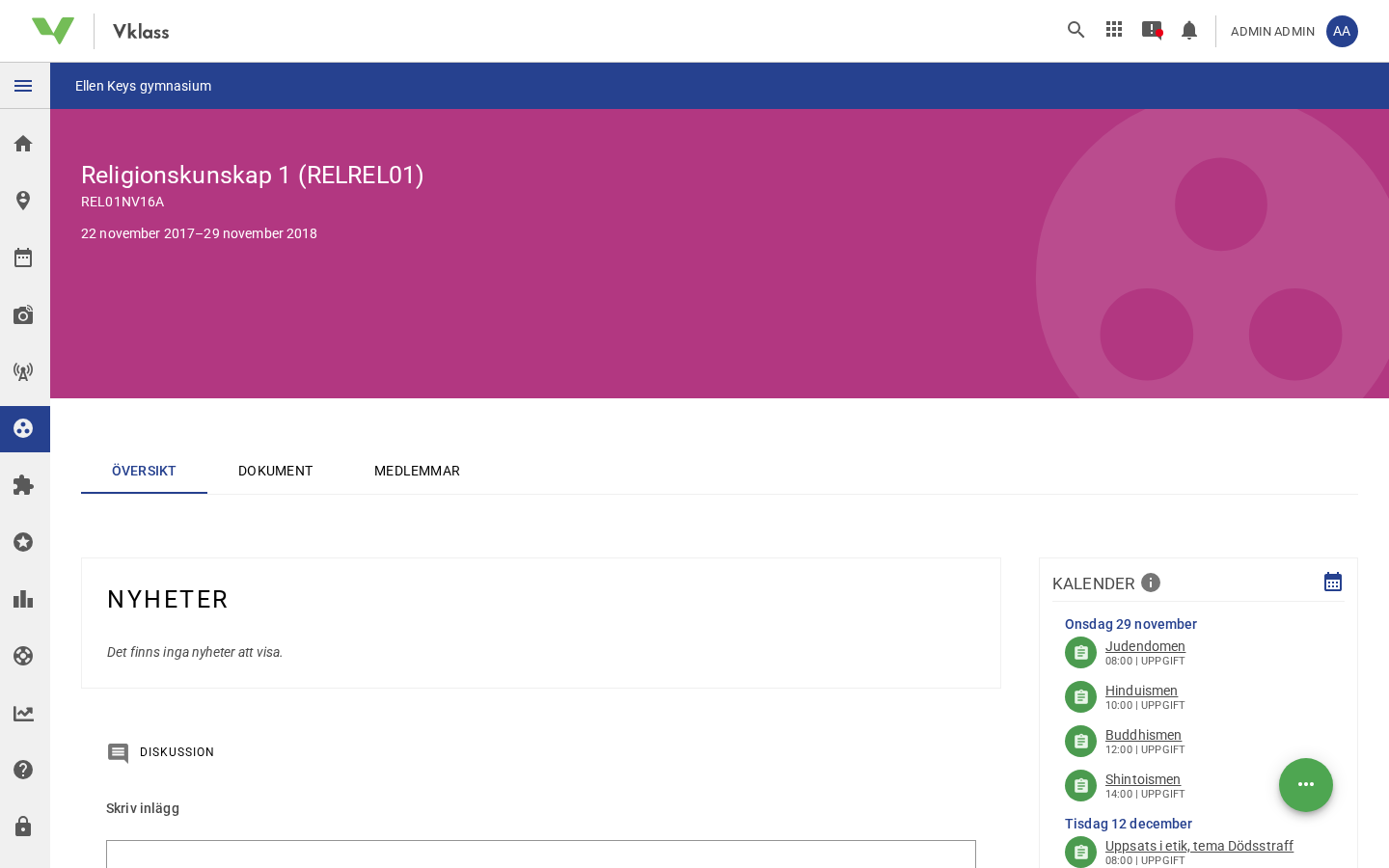The height and width of the screenshot is (868, 1389).
Task: Click the green floating more-actions button
Action: tap(1306, 785)
